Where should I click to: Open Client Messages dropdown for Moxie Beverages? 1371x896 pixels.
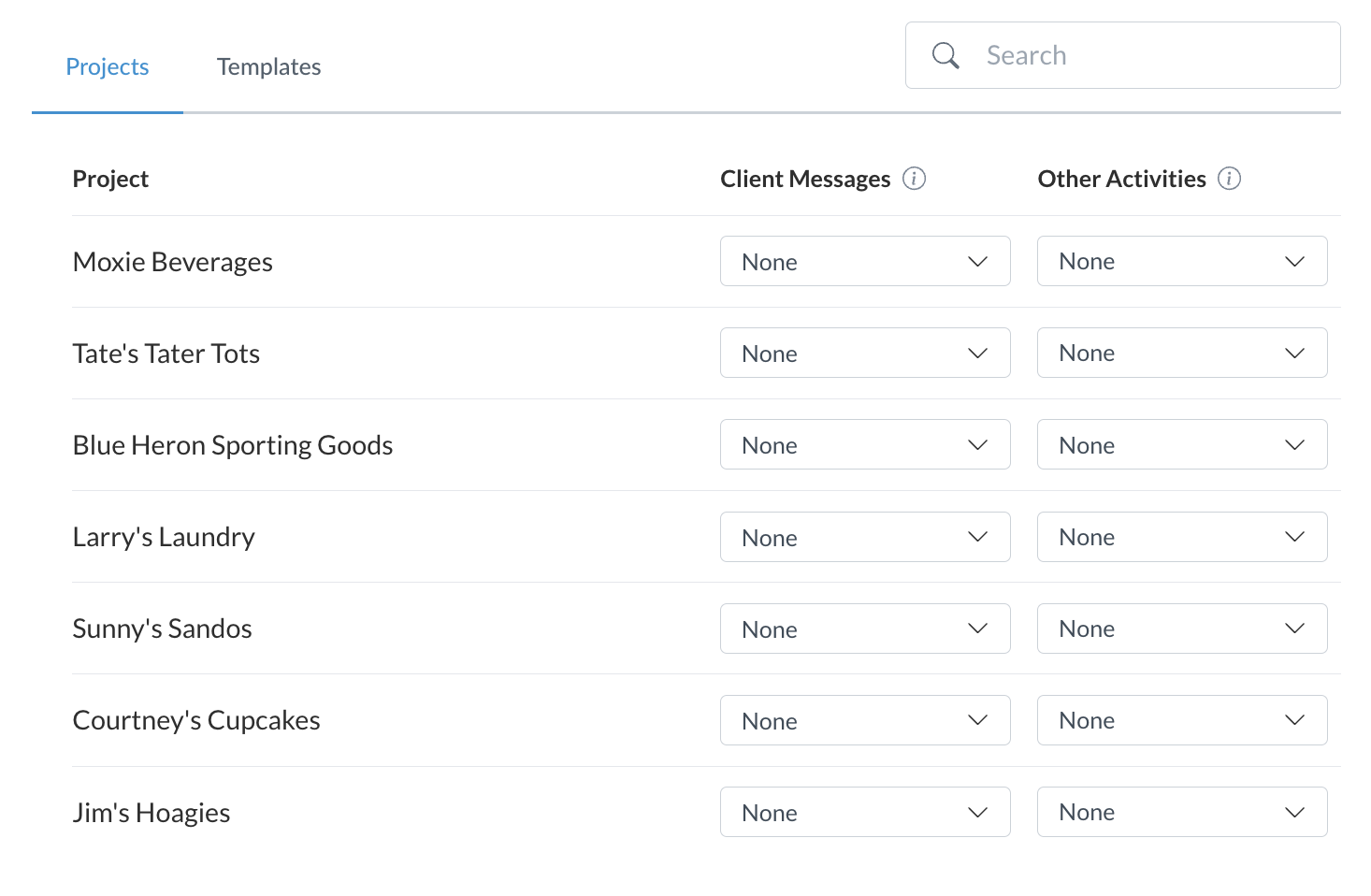point(864,262)
